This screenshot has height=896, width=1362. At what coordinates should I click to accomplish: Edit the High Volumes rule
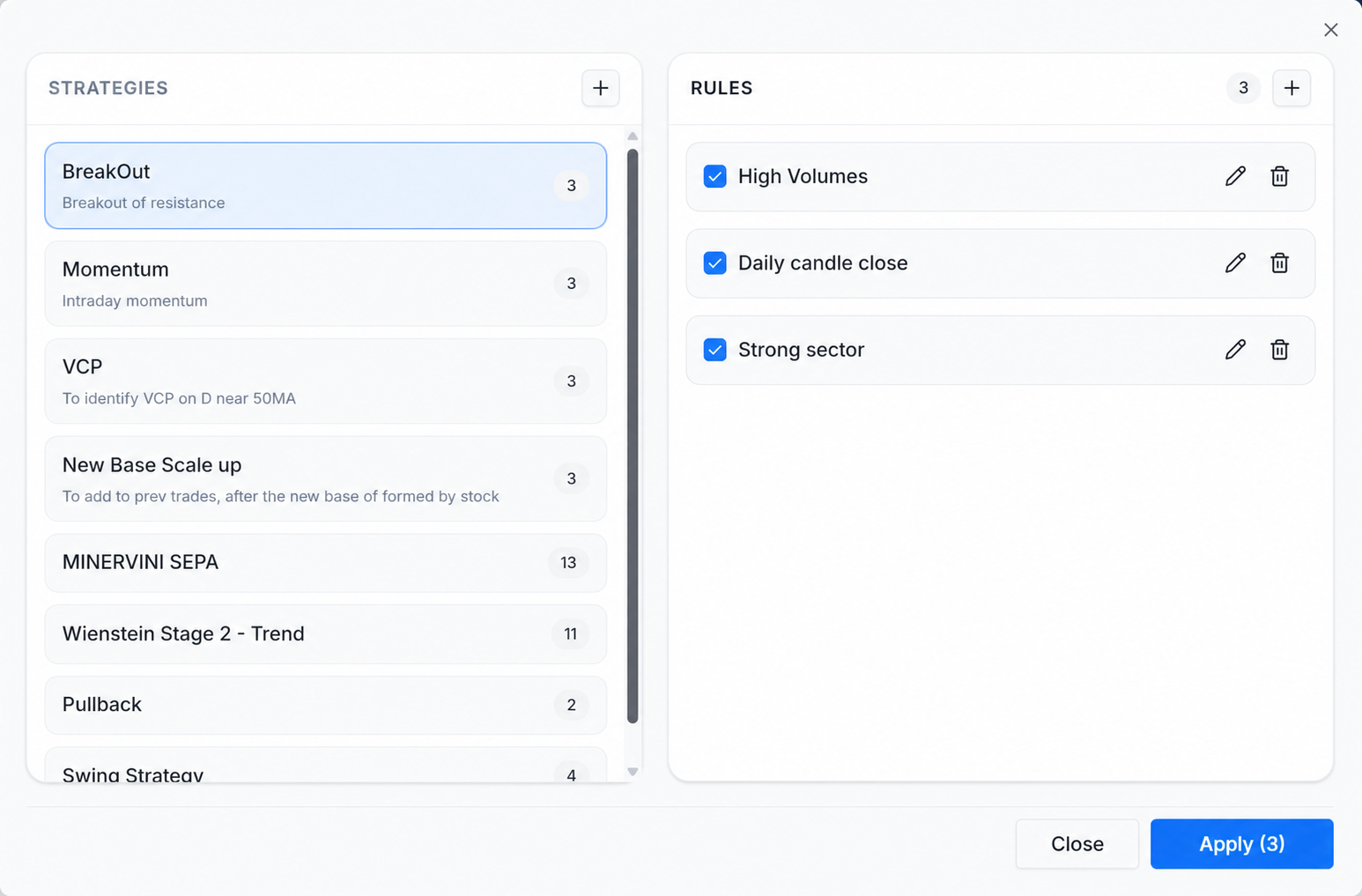click(1235, 176)
